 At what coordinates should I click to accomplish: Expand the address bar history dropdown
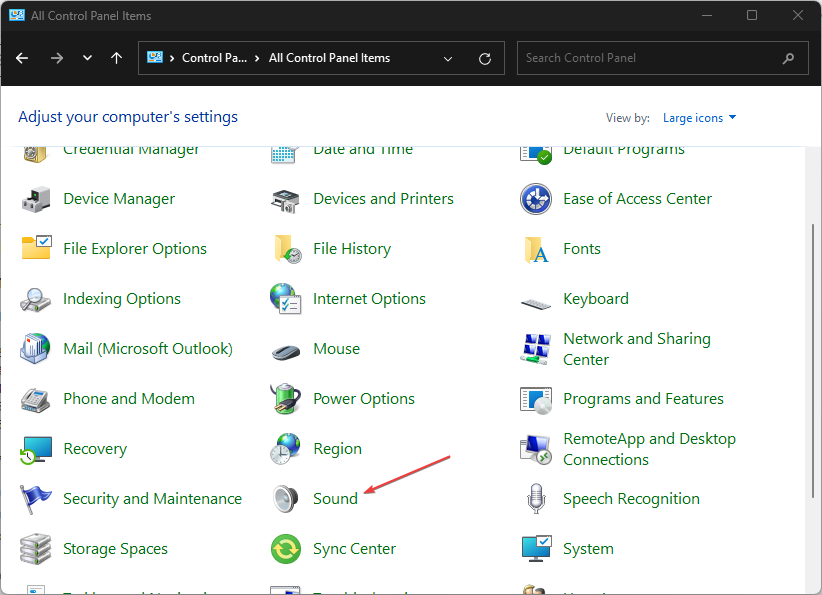(x=448, y=58)
